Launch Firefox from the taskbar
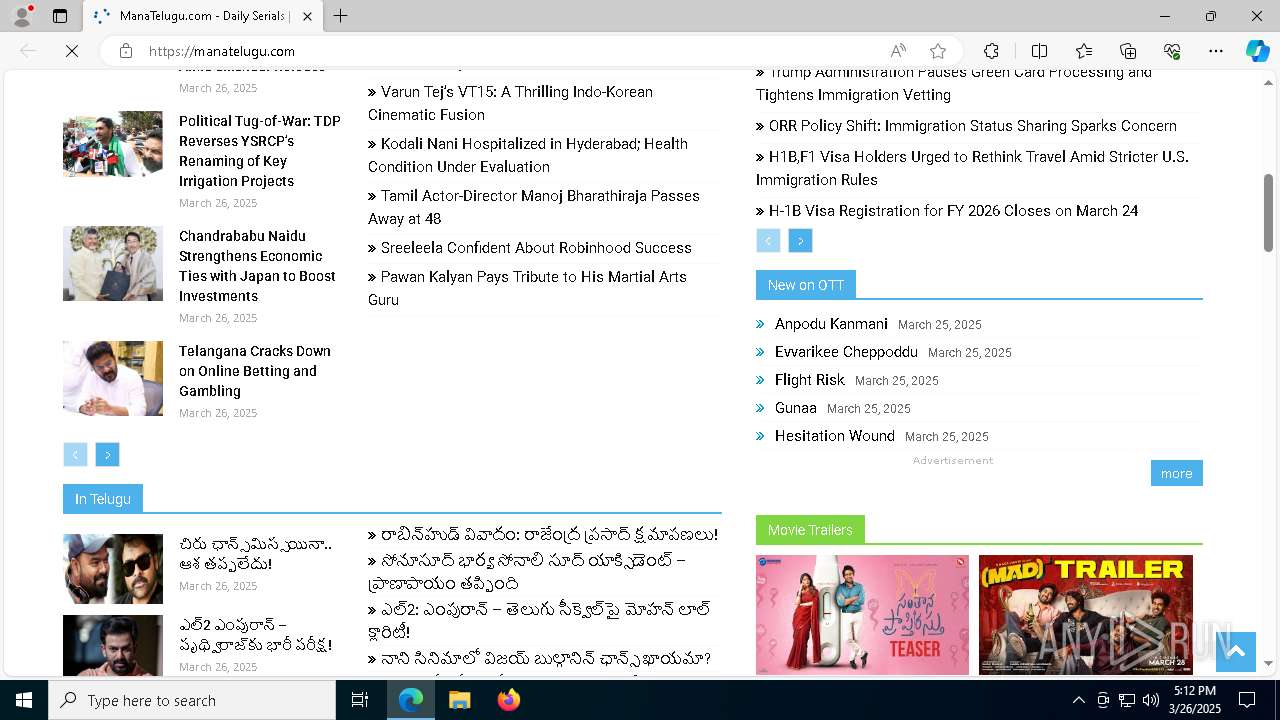This screenshot has width=1280, height=720. 508,700
